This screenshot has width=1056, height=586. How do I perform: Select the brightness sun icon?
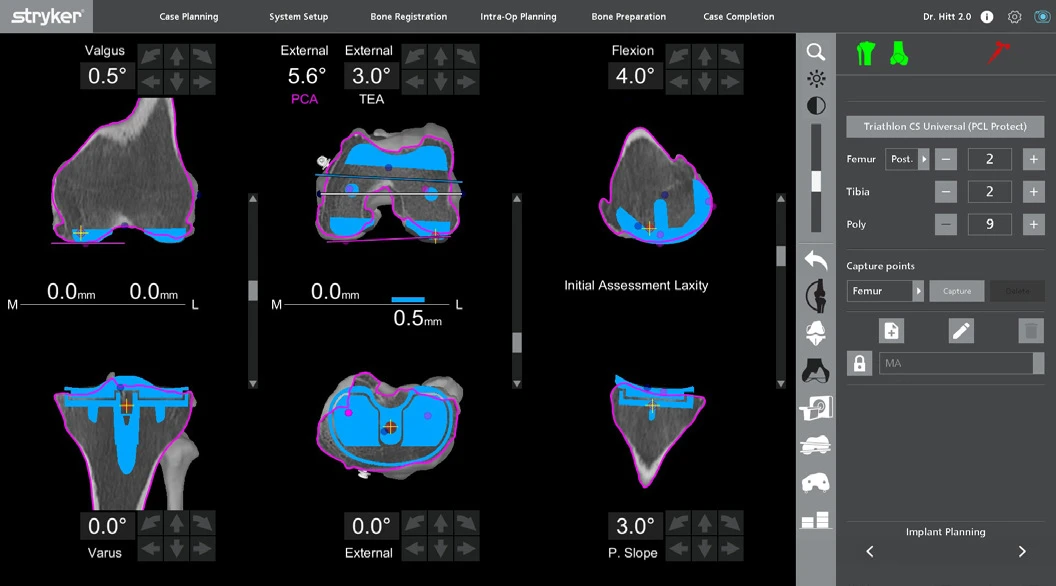tap(816, 79)
